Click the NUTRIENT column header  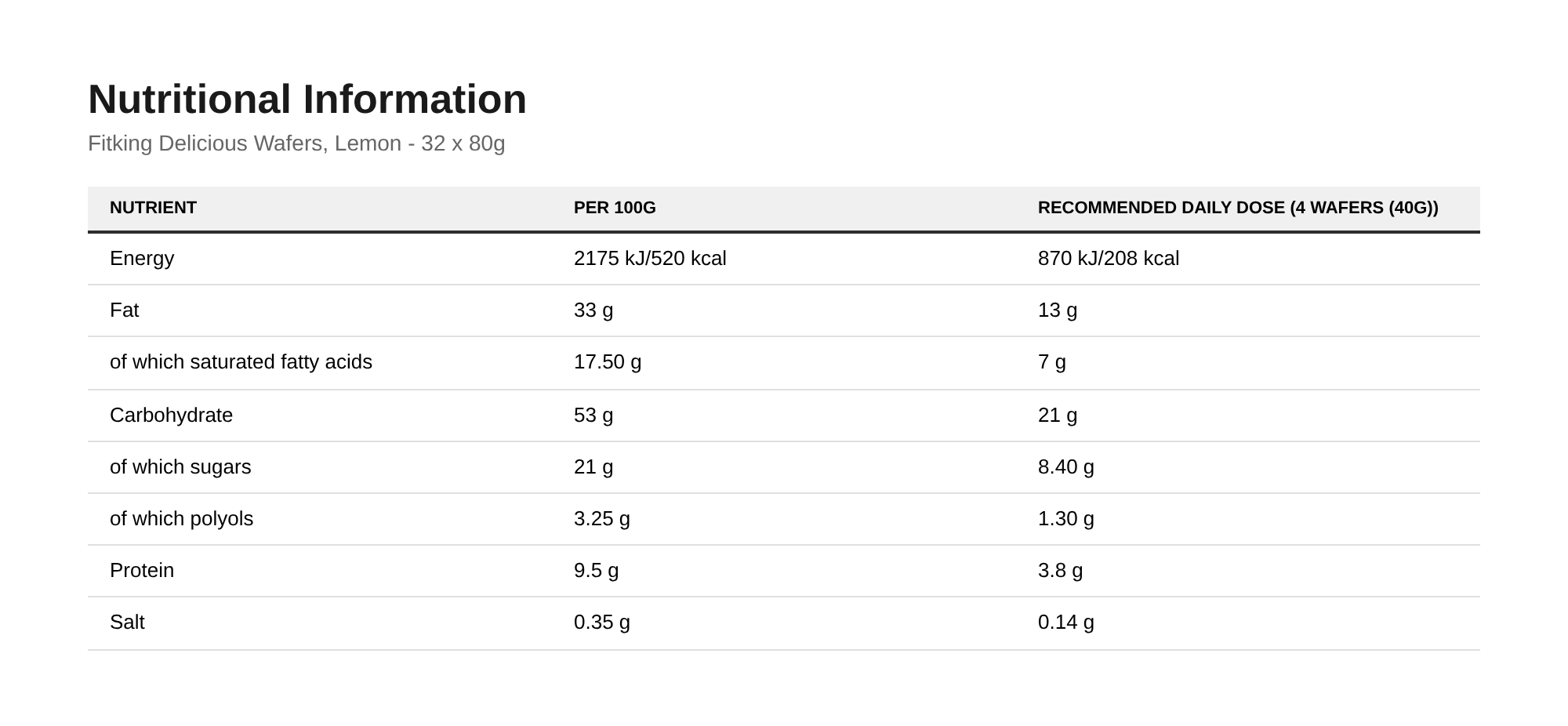click(153, 208)
